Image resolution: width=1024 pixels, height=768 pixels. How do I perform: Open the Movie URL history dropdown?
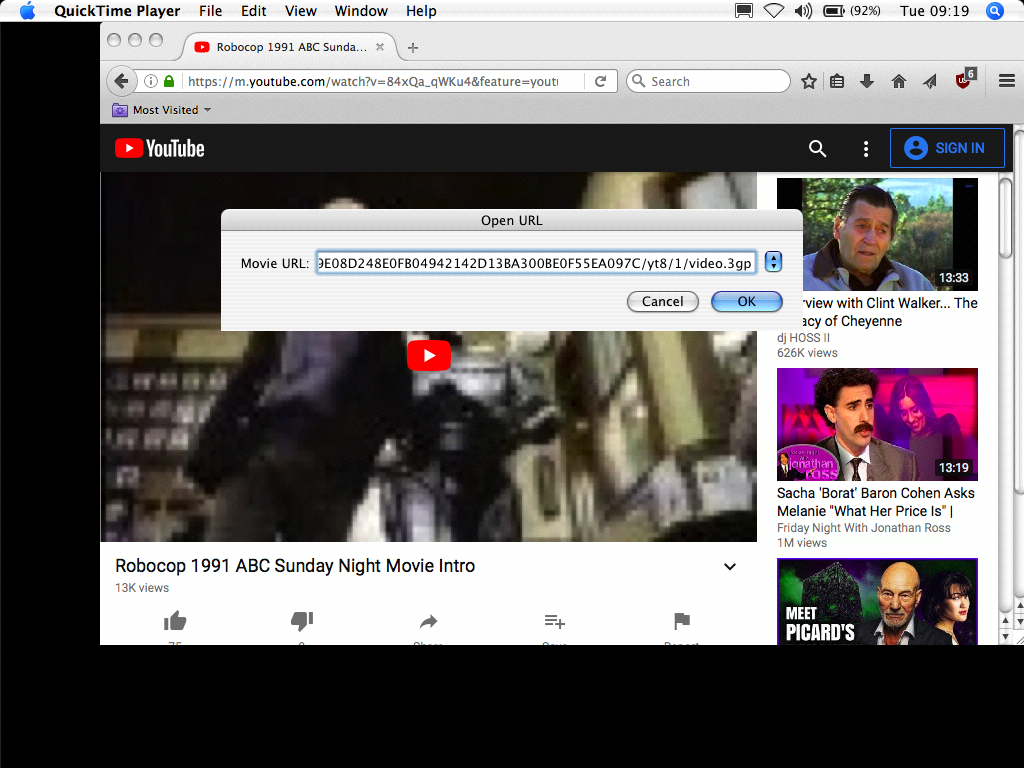(x=773, y=262)
